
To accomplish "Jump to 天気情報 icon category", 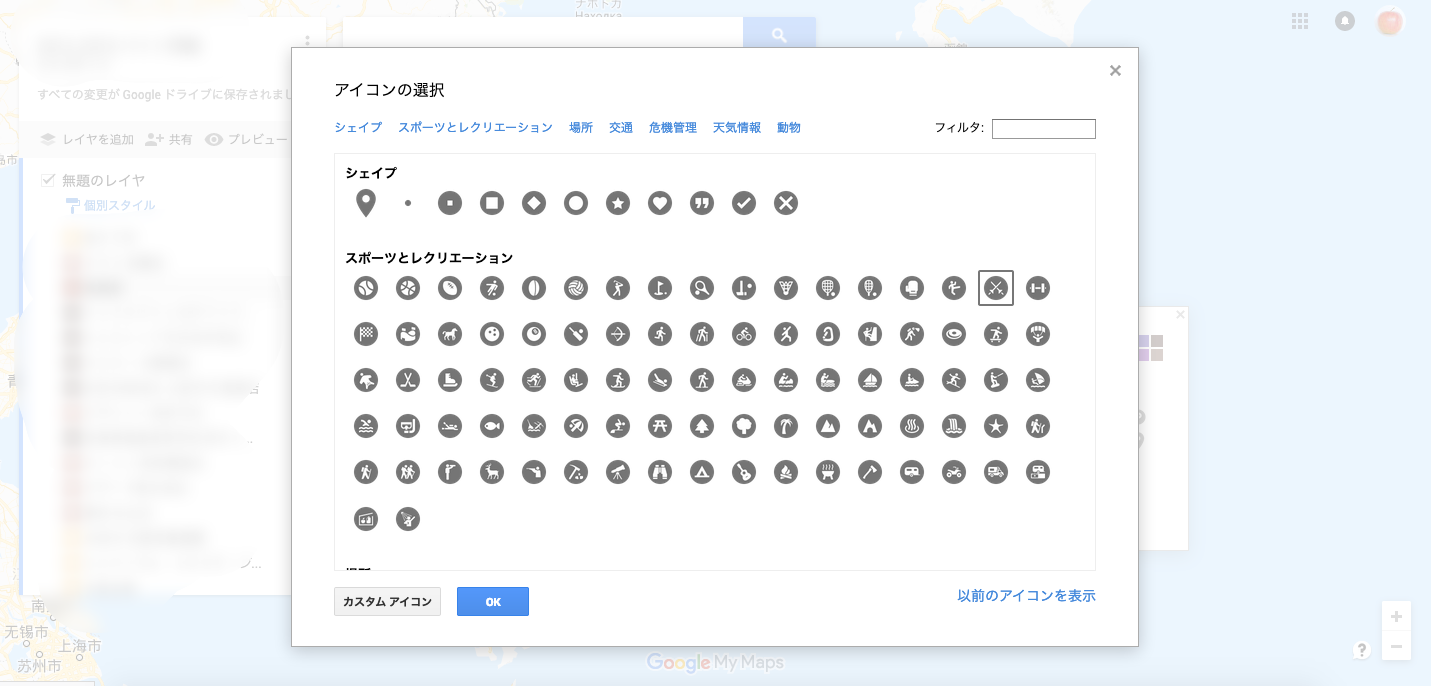I will click(737, 128).
